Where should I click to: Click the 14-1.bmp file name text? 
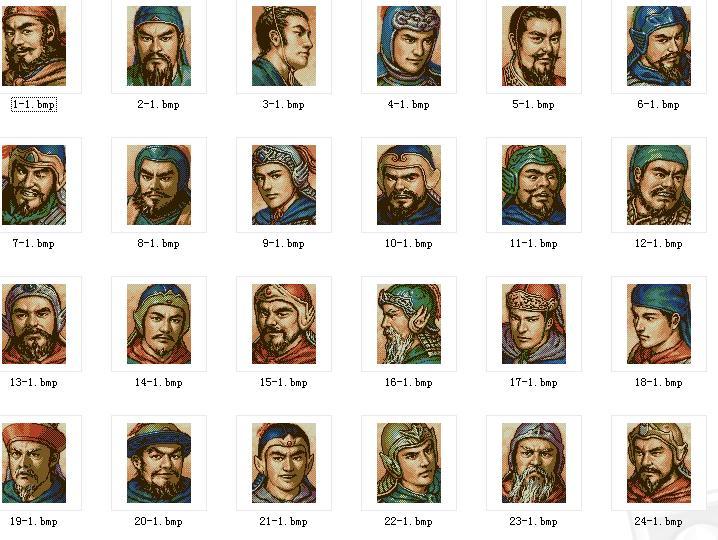click(158, 382)
